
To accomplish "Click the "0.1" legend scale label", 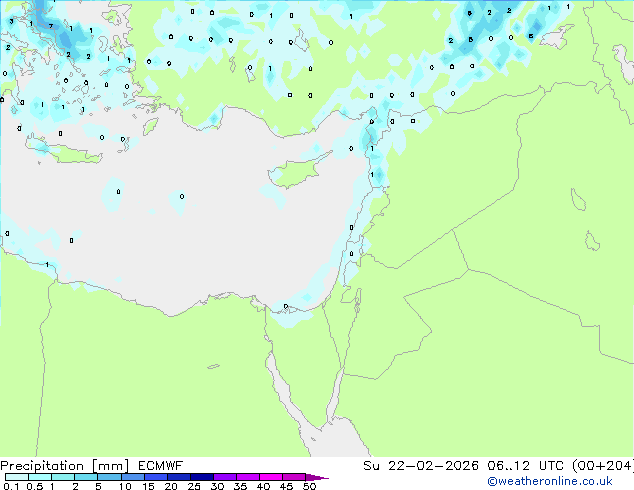I will pyautogui.click(x=11, y=486).
